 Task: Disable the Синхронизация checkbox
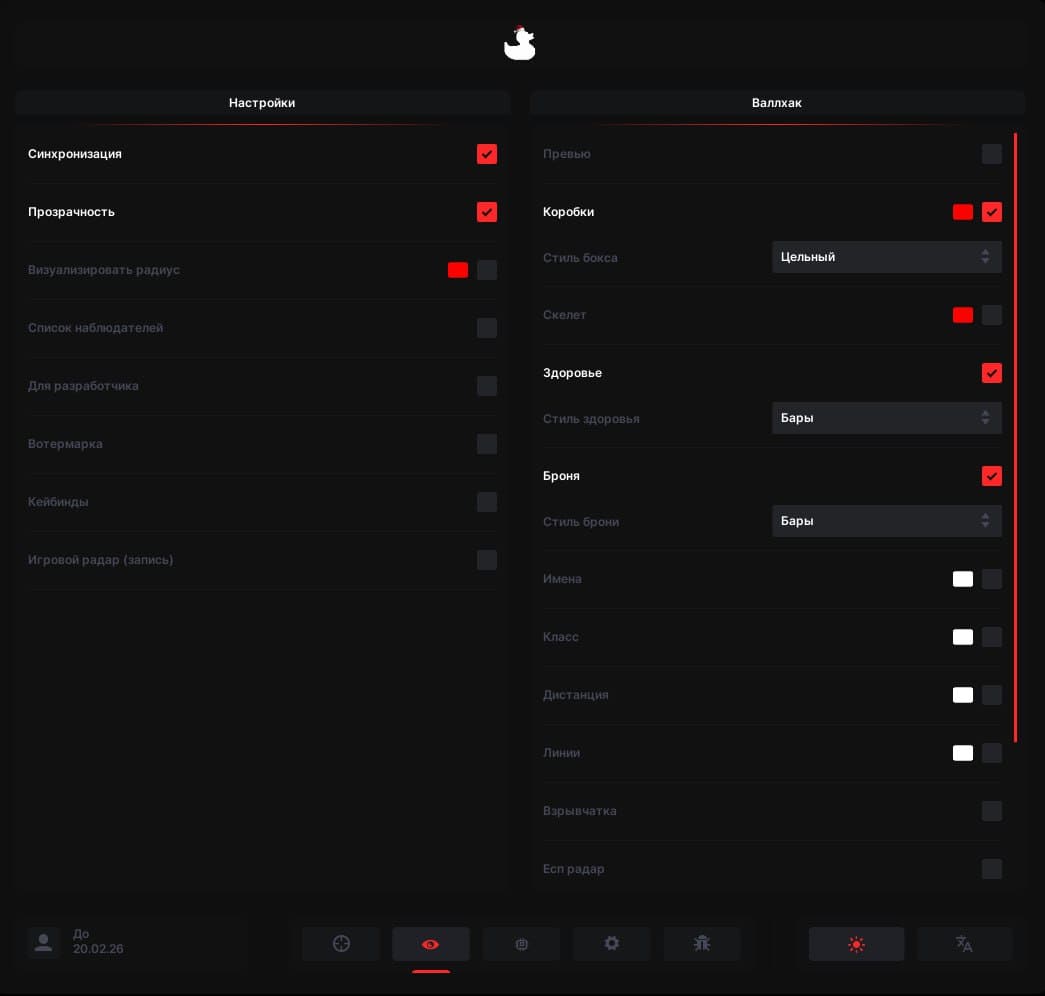pos(487,154)
